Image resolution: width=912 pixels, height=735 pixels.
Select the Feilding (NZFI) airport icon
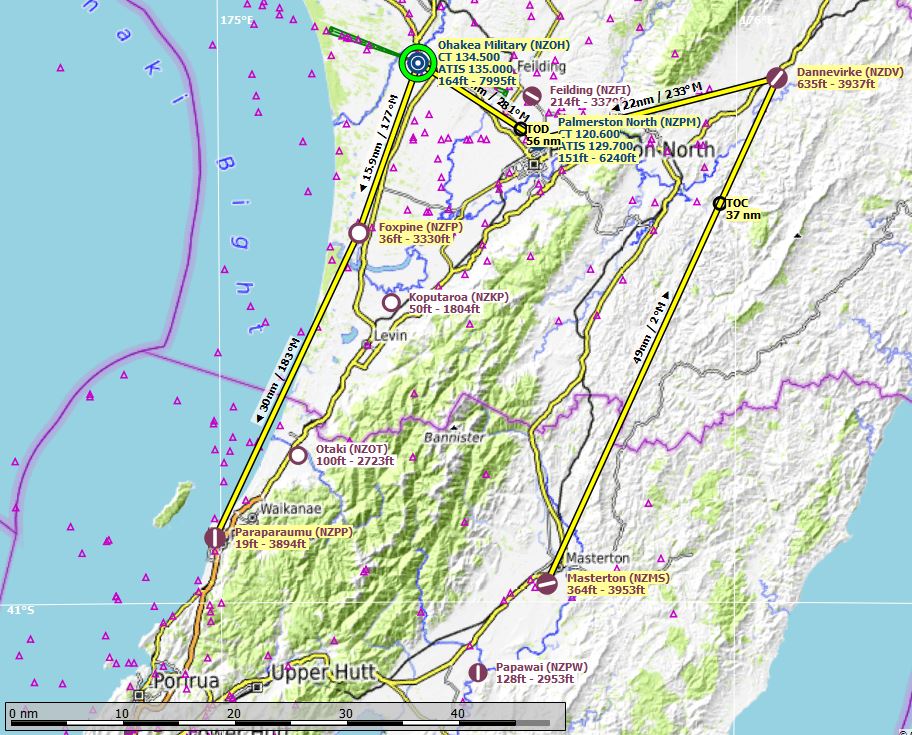coord(532,95)
